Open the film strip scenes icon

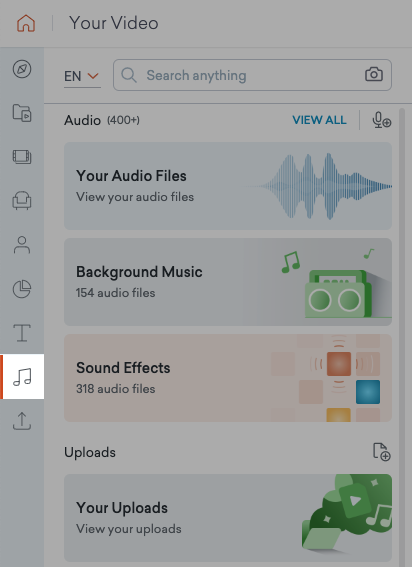pyautogui.click(x=22, y=157)
